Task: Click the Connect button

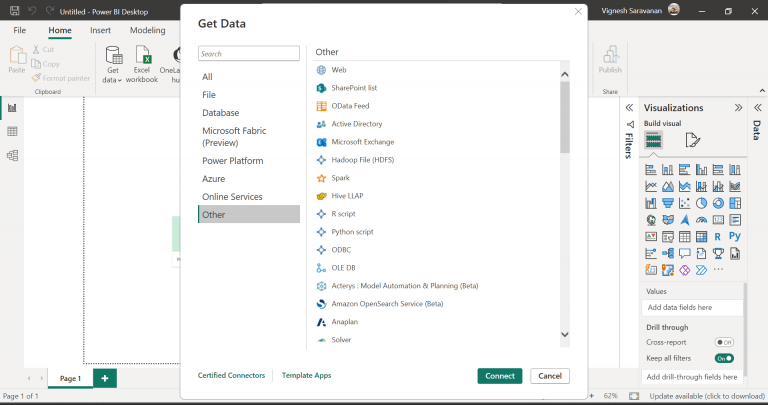Action: [499, 376]
